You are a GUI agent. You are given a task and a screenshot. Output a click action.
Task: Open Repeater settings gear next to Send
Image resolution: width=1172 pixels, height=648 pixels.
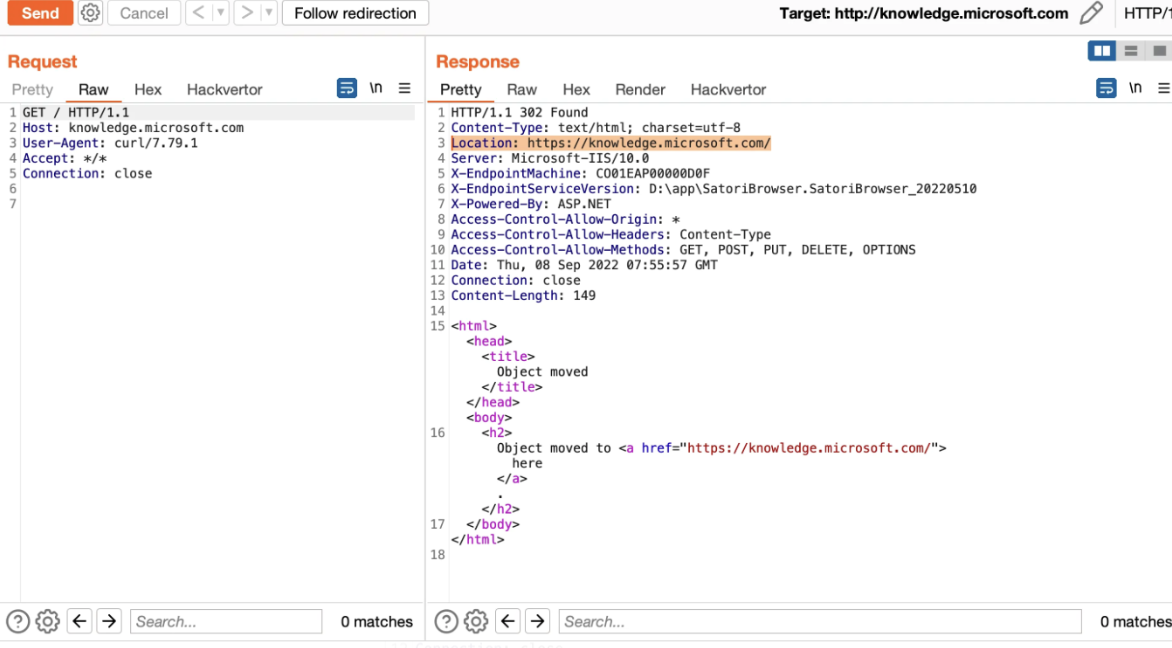click(90, 13)
